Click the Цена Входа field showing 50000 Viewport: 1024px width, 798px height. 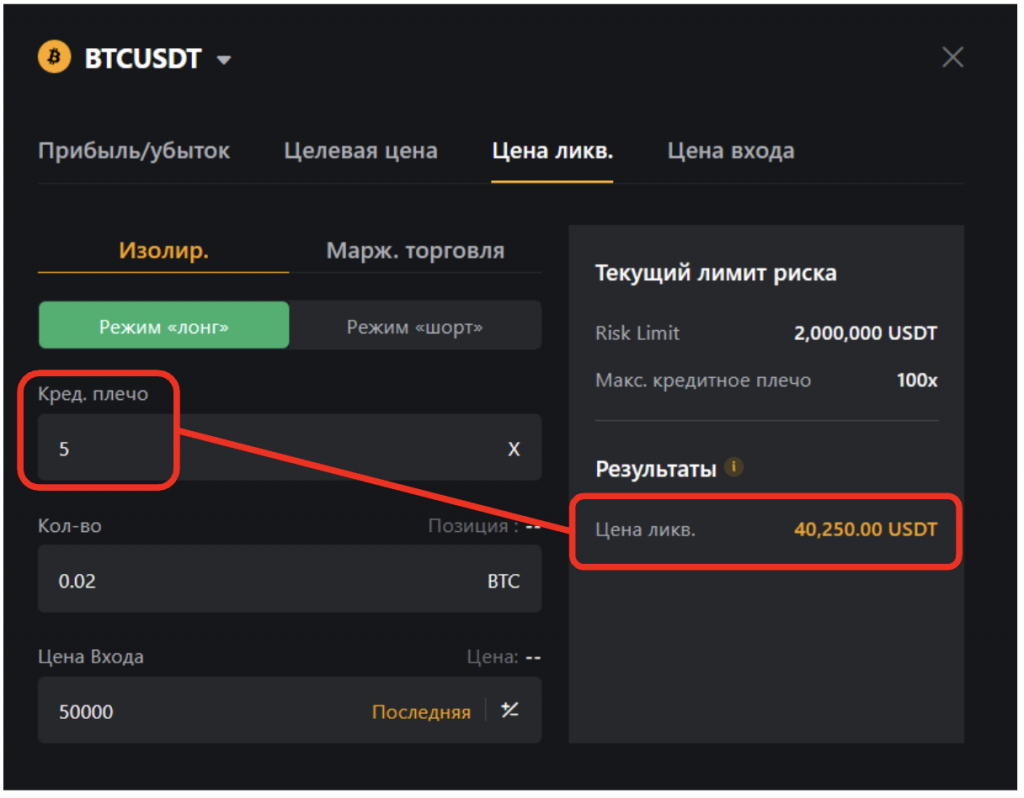[289, 710]
